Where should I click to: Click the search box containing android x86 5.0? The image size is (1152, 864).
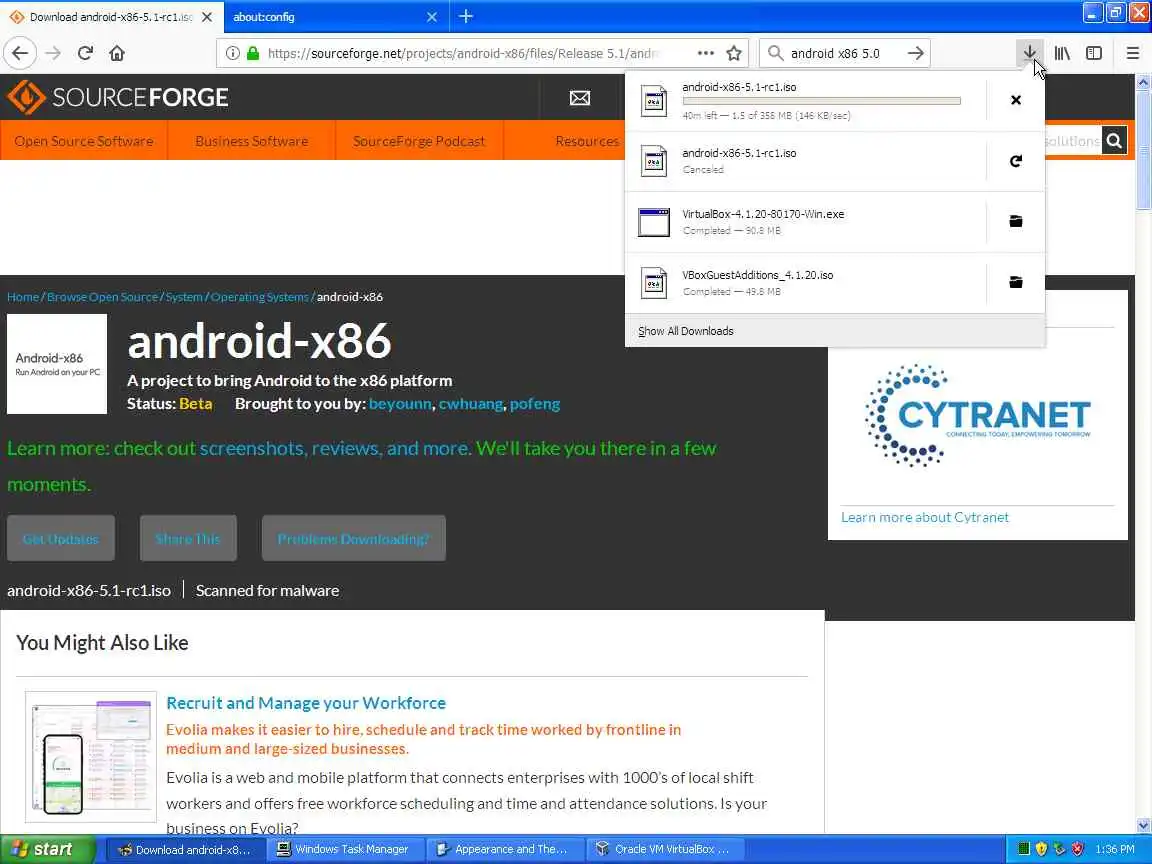[843, 53]
